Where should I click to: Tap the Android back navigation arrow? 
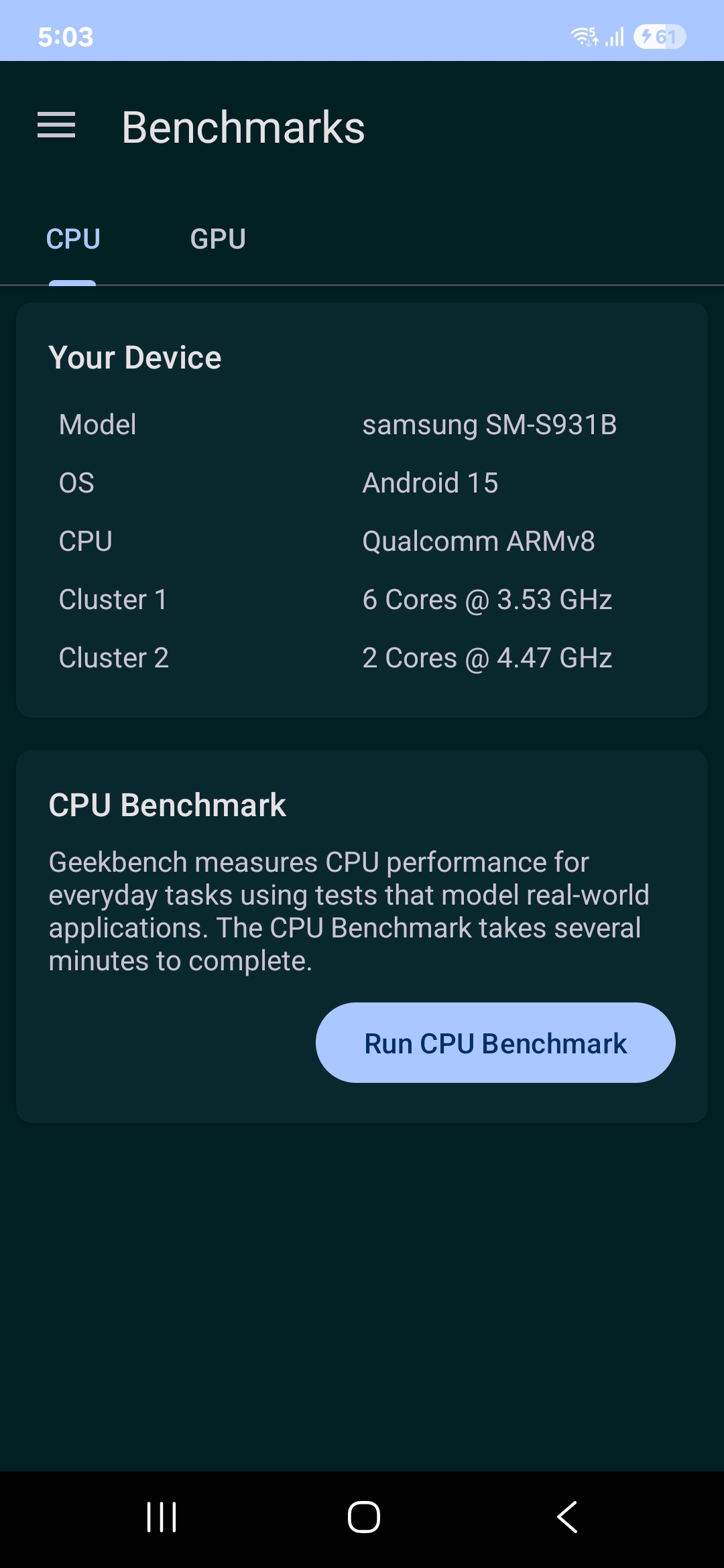(x=567, y=1516)
